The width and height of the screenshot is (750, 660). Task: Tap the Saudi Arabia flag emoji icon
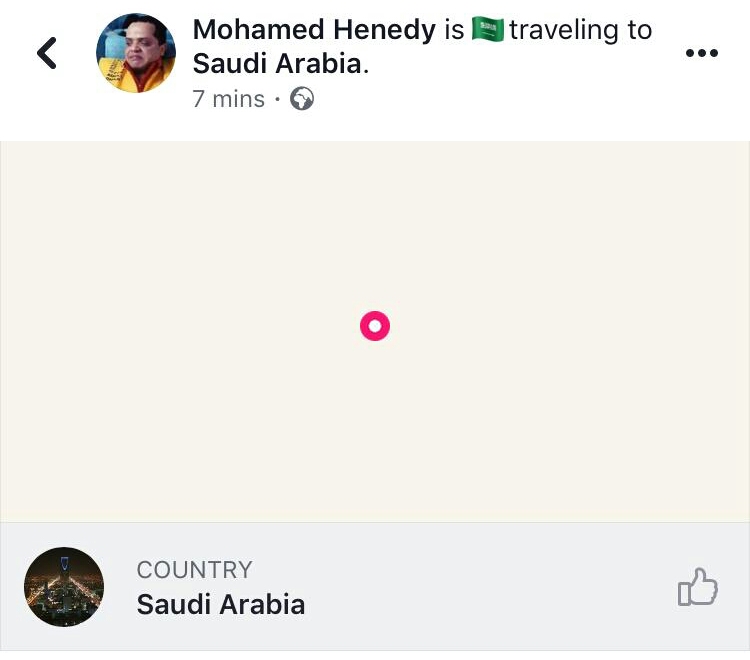tap(487, 30)
